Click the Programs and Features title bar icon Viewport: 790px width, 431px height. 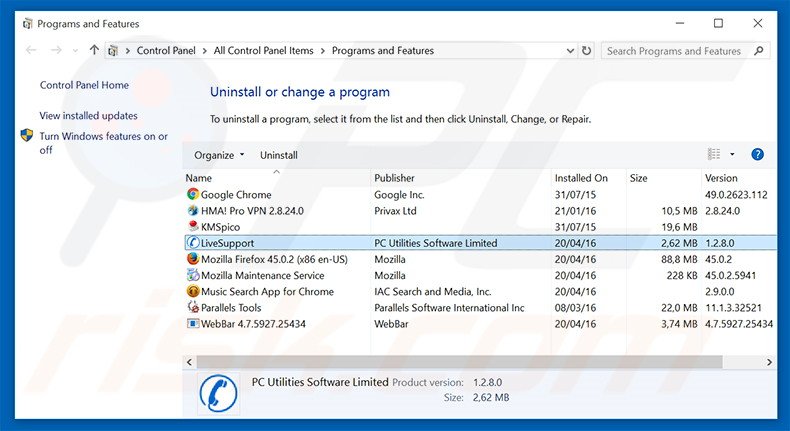[28, 24]
